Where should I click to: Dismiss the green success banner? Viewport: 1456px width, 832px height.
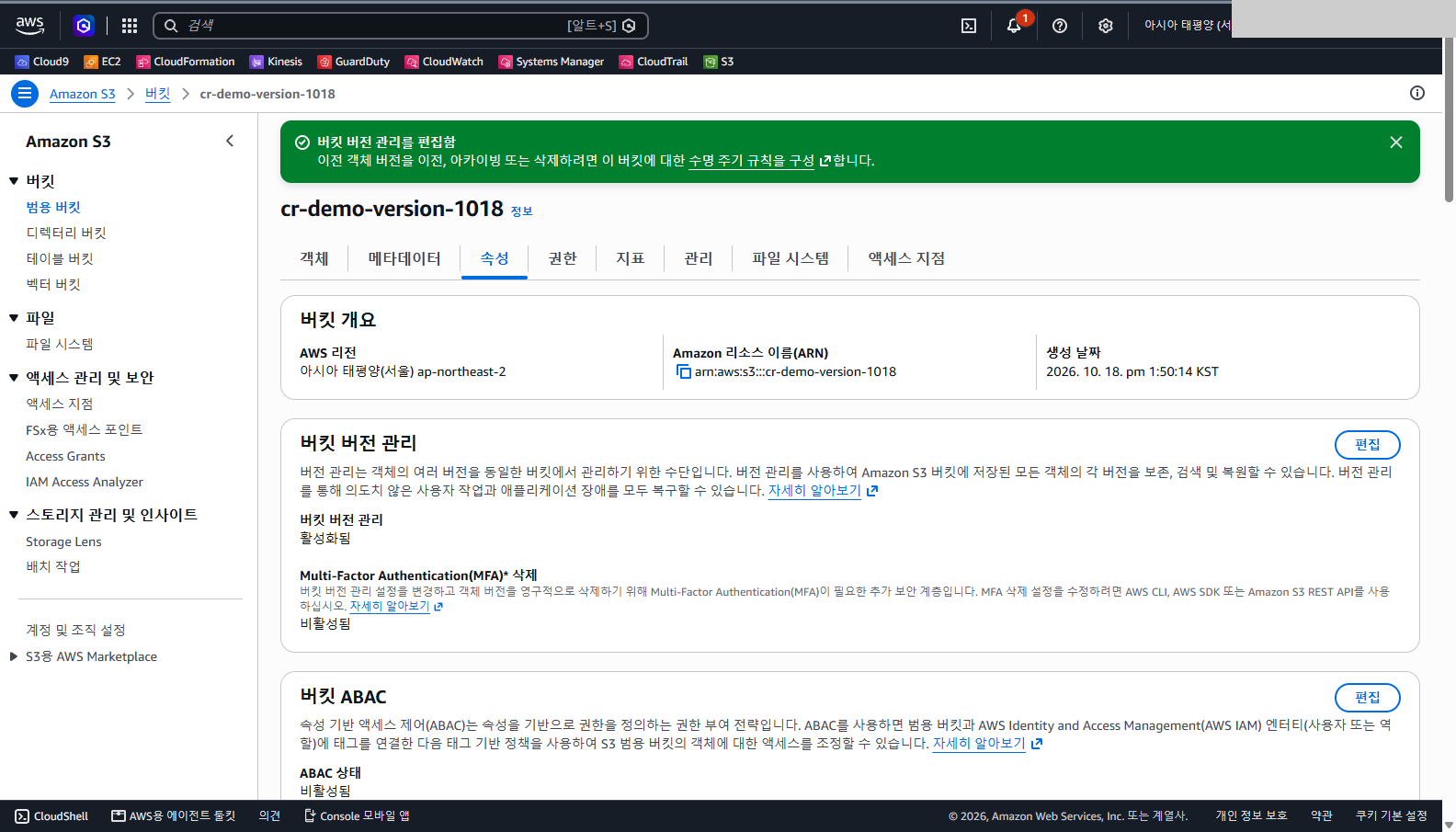click(1396, 142)
